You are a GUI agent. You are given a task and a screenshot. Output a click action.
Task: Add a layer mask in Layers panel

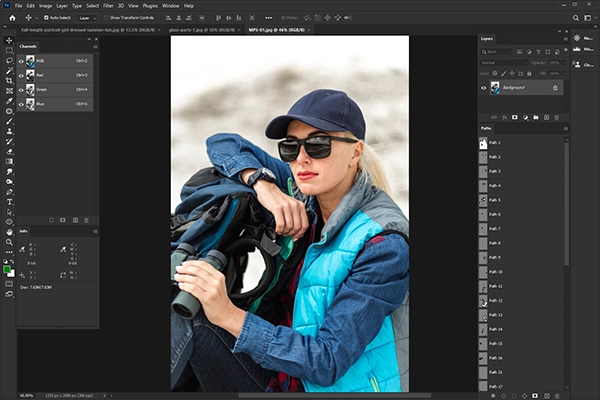[515, 118]
